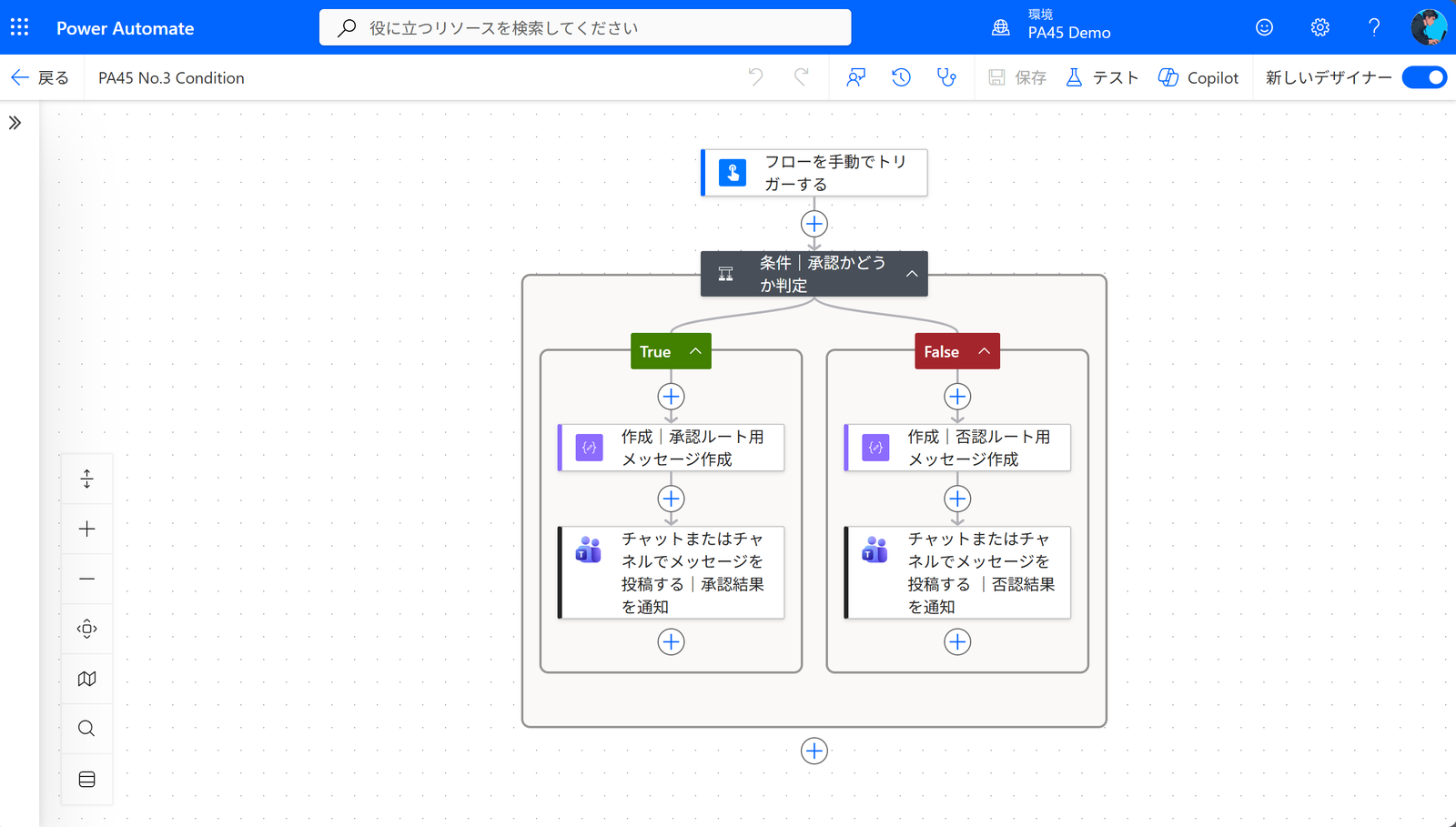The image size is (1456, 827).
Task: Collapse the 条件 condition block chevron
Action: (x=912, y=274)
